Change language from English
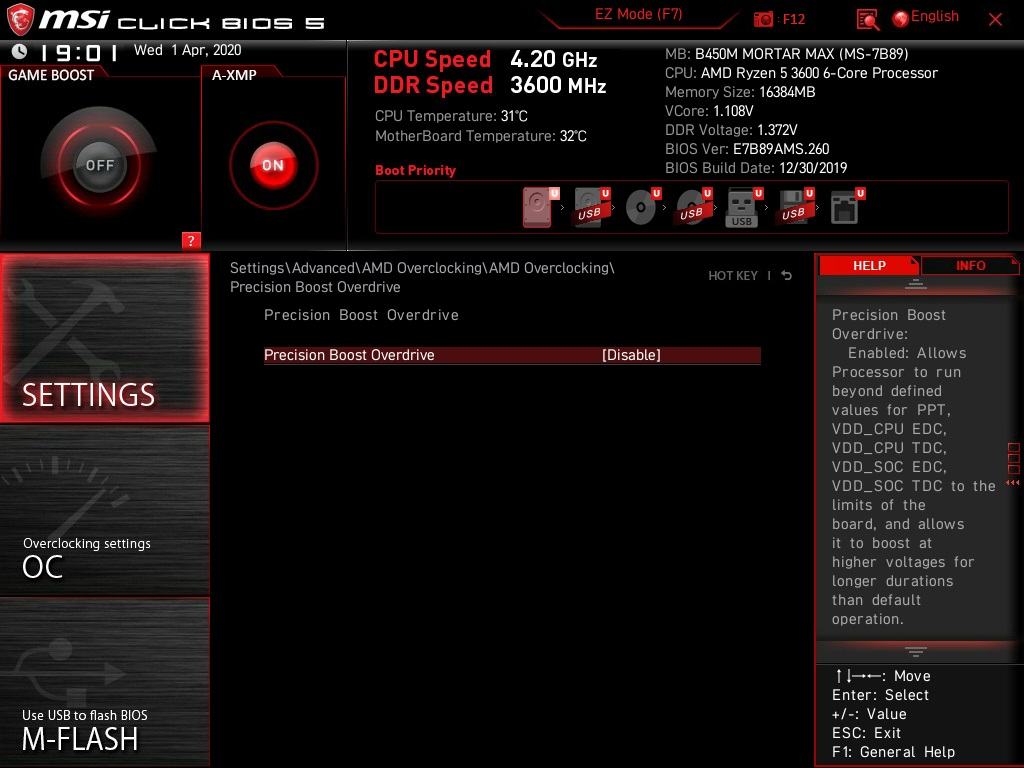 (926, 17)
